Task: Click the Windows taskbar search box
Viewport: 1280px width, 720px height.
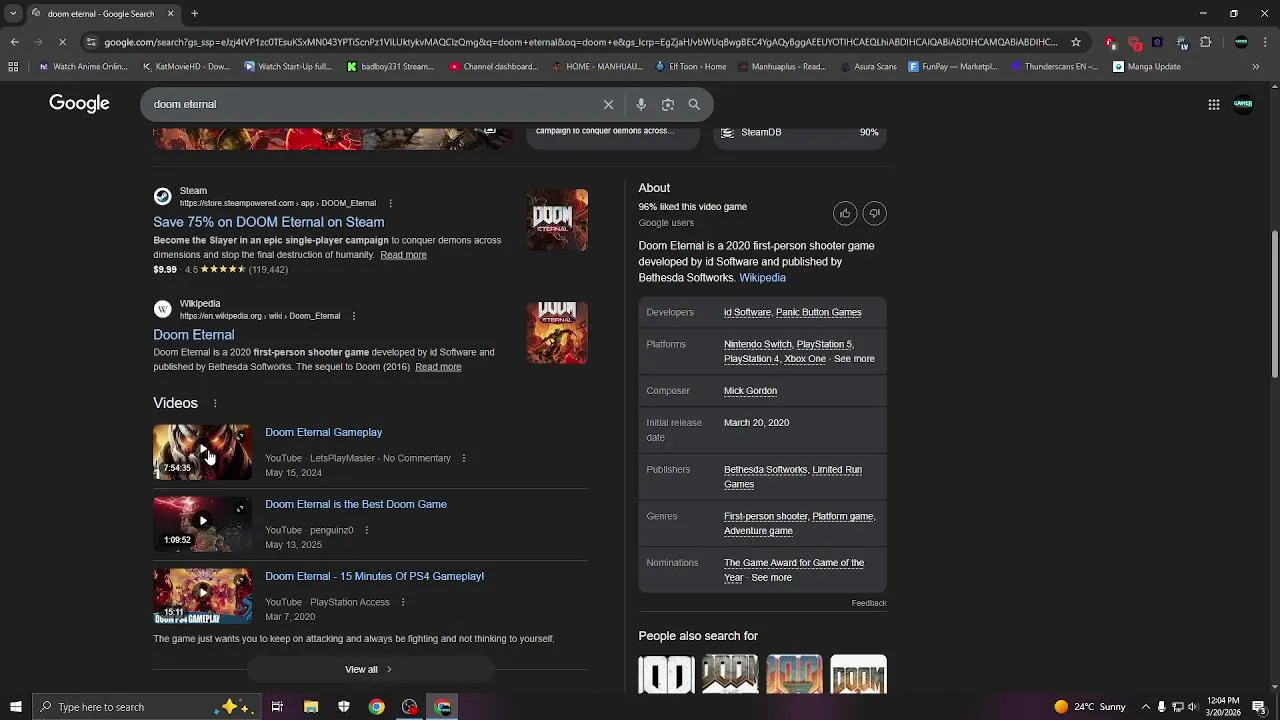Action: pos(146,707)
